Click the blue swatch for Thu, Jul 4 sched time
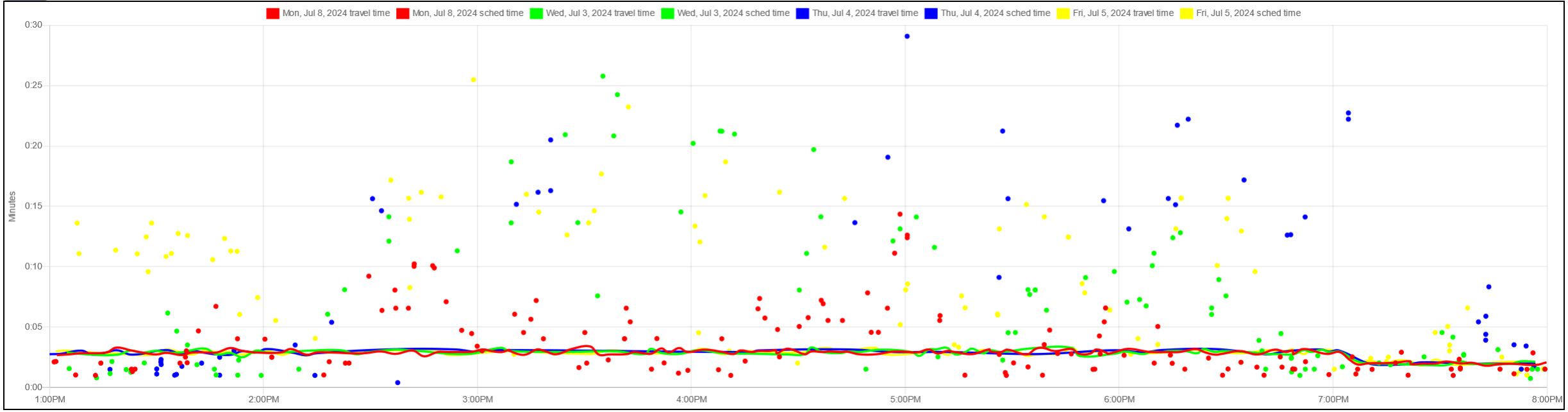The width and height of the screenshot is (1568, 412). pyautogui.click(x=931, y=13)
